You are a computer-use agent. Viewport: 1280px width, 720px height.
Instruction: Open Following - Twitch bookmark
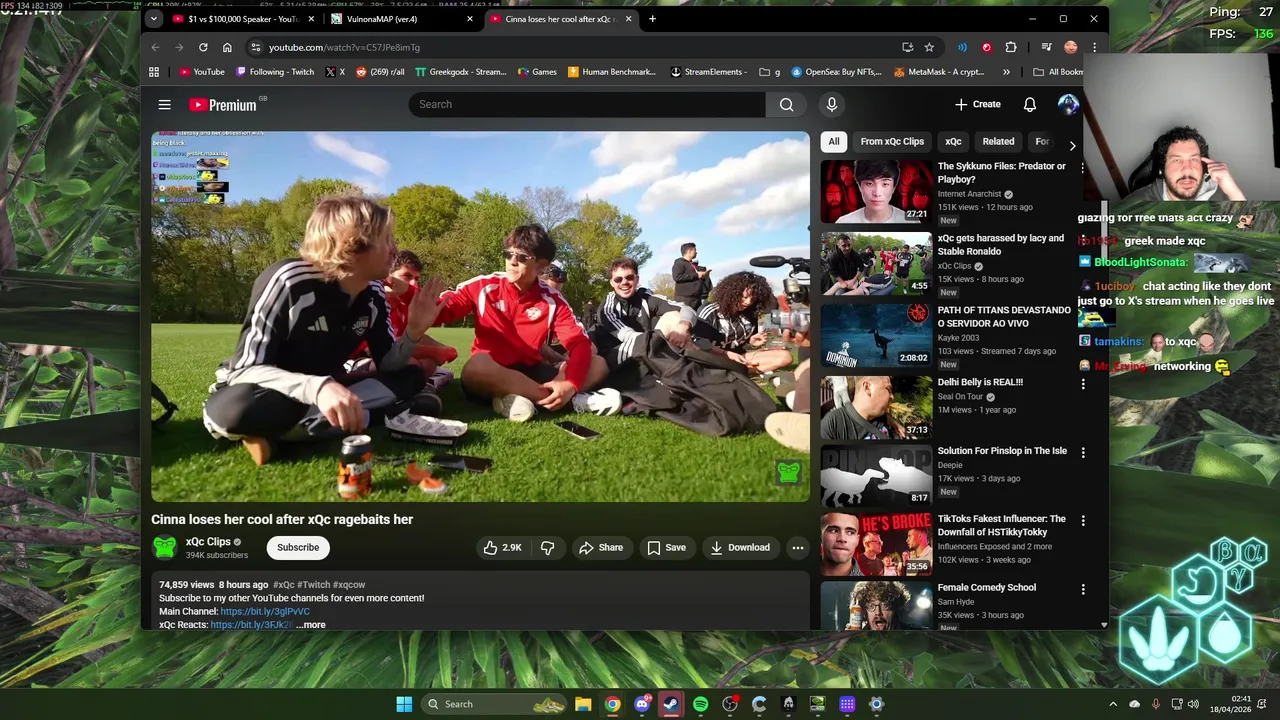[x=275, y=72]
